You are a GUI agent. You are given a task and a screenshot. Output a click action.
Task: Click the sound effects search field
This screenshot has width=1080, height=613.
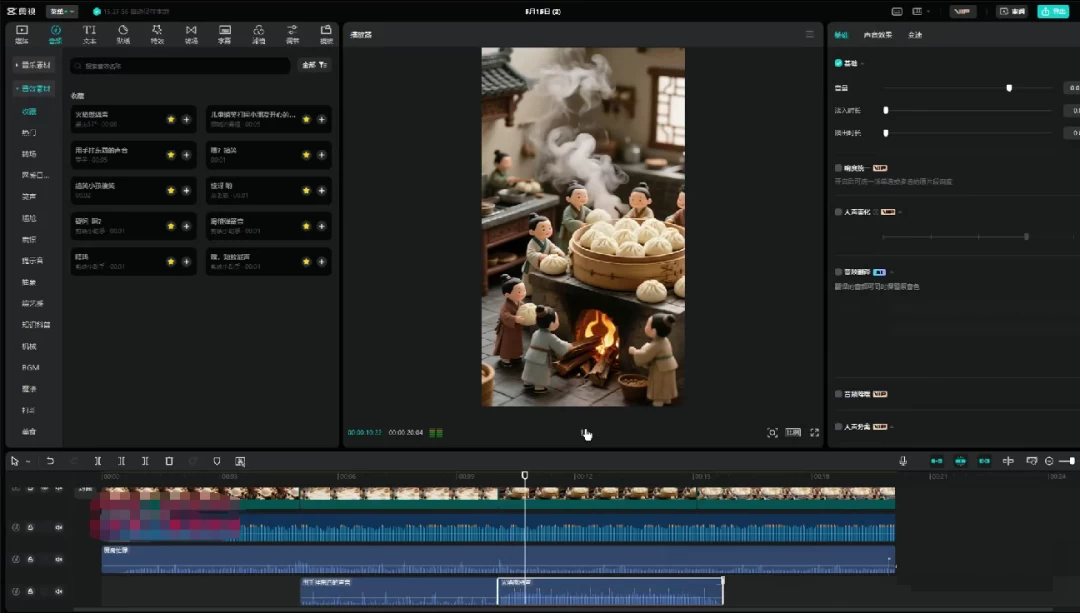click(x=180, y=65)
